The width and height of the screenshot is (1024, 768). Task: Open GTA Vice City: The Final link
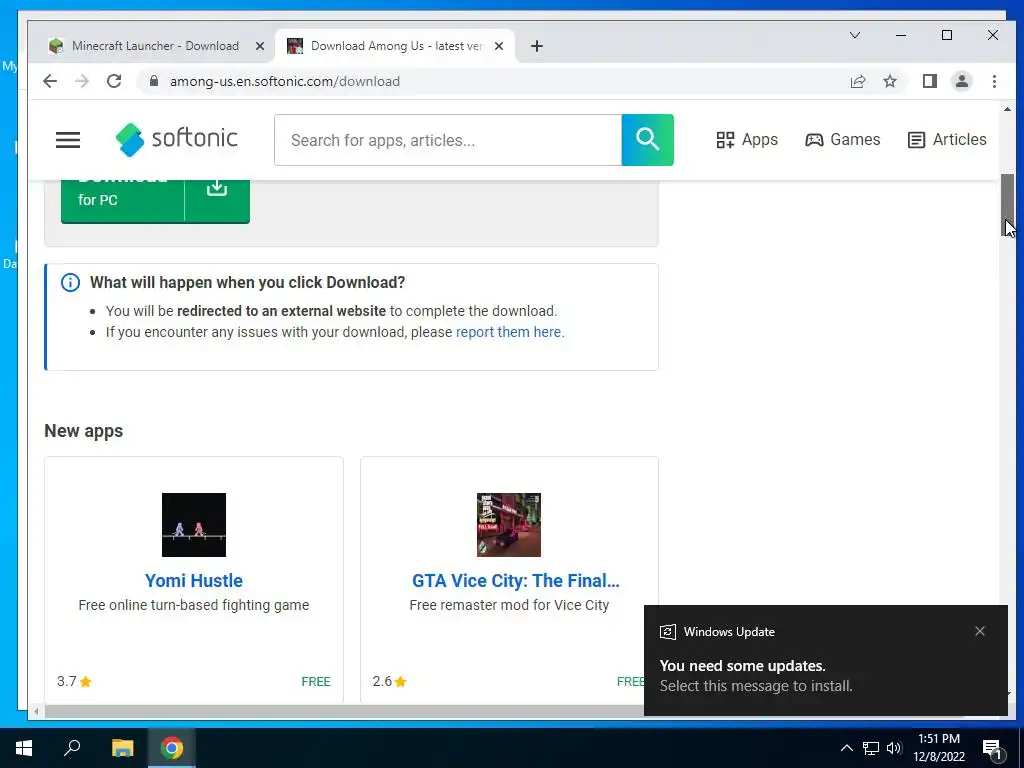click(516, 581)
